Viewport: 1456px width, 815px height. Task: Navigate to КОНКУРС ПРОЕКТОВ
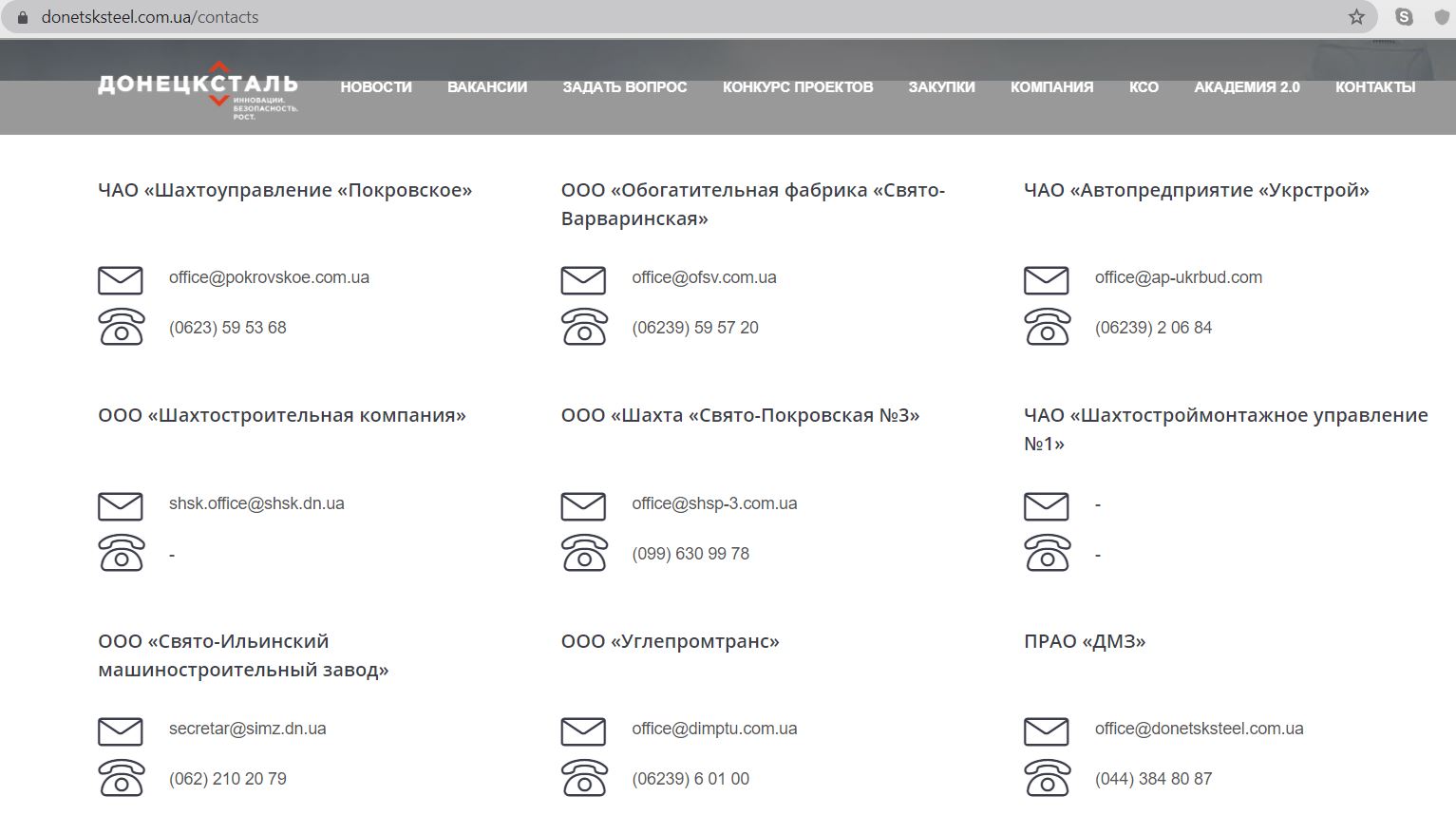pyautogui.click(x=798, y=87)
